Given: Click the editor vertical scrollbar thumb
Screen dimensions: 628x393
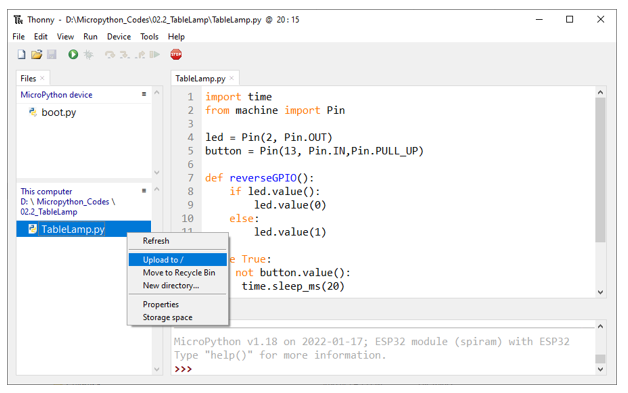Looking at the screenshot, I should tap(600, 170).
